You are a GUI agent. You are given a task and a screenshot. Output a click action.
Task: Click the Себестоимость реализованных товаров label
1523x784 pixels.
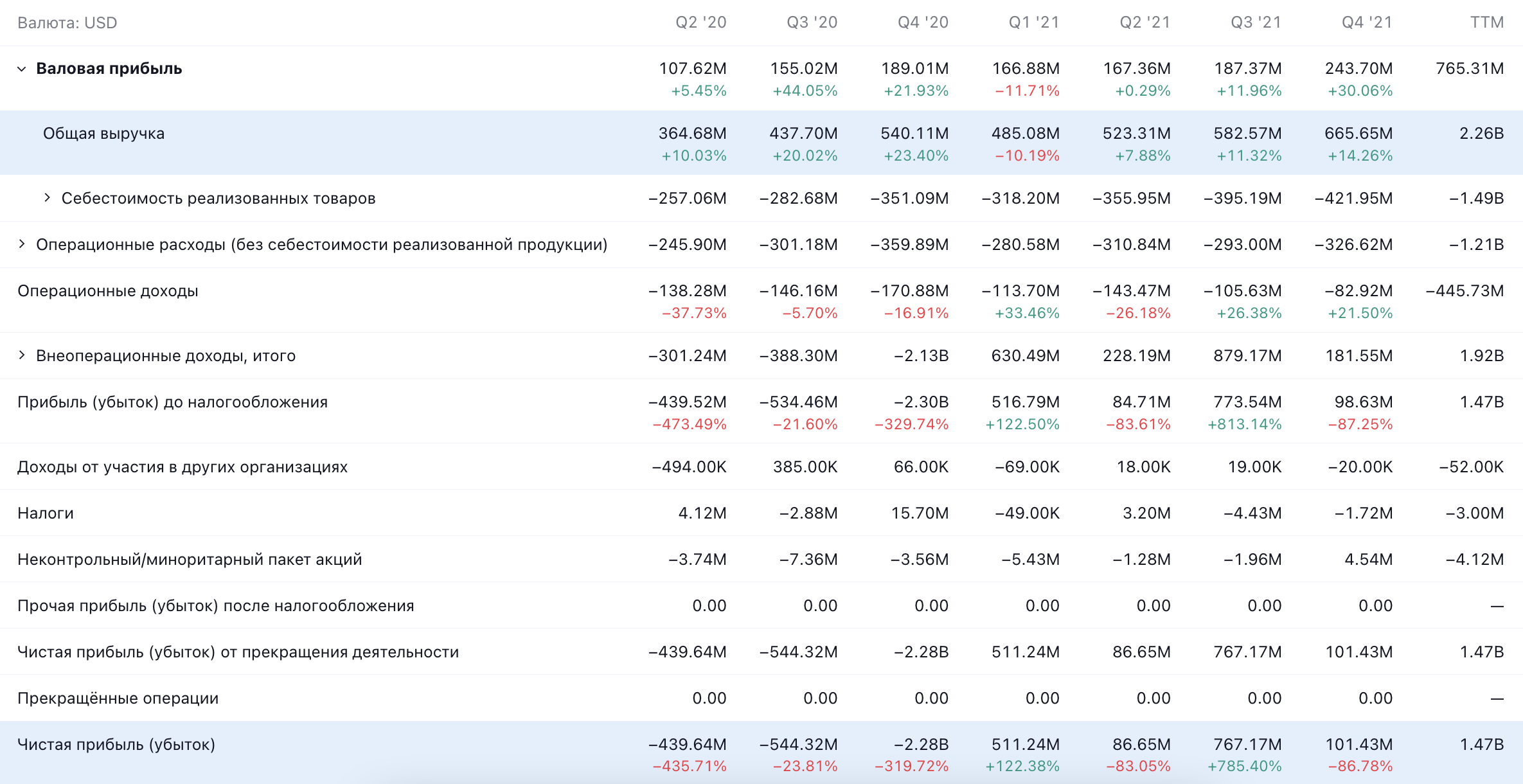(x=218, y=198)
